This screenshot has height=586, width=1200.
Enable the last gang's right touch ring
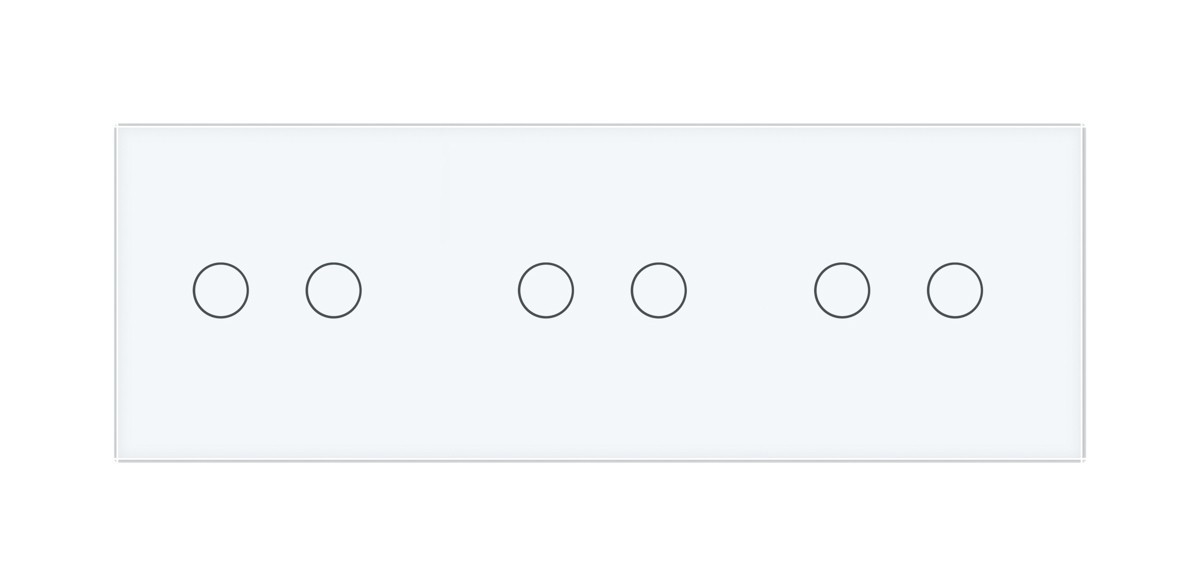pos(955,291)
